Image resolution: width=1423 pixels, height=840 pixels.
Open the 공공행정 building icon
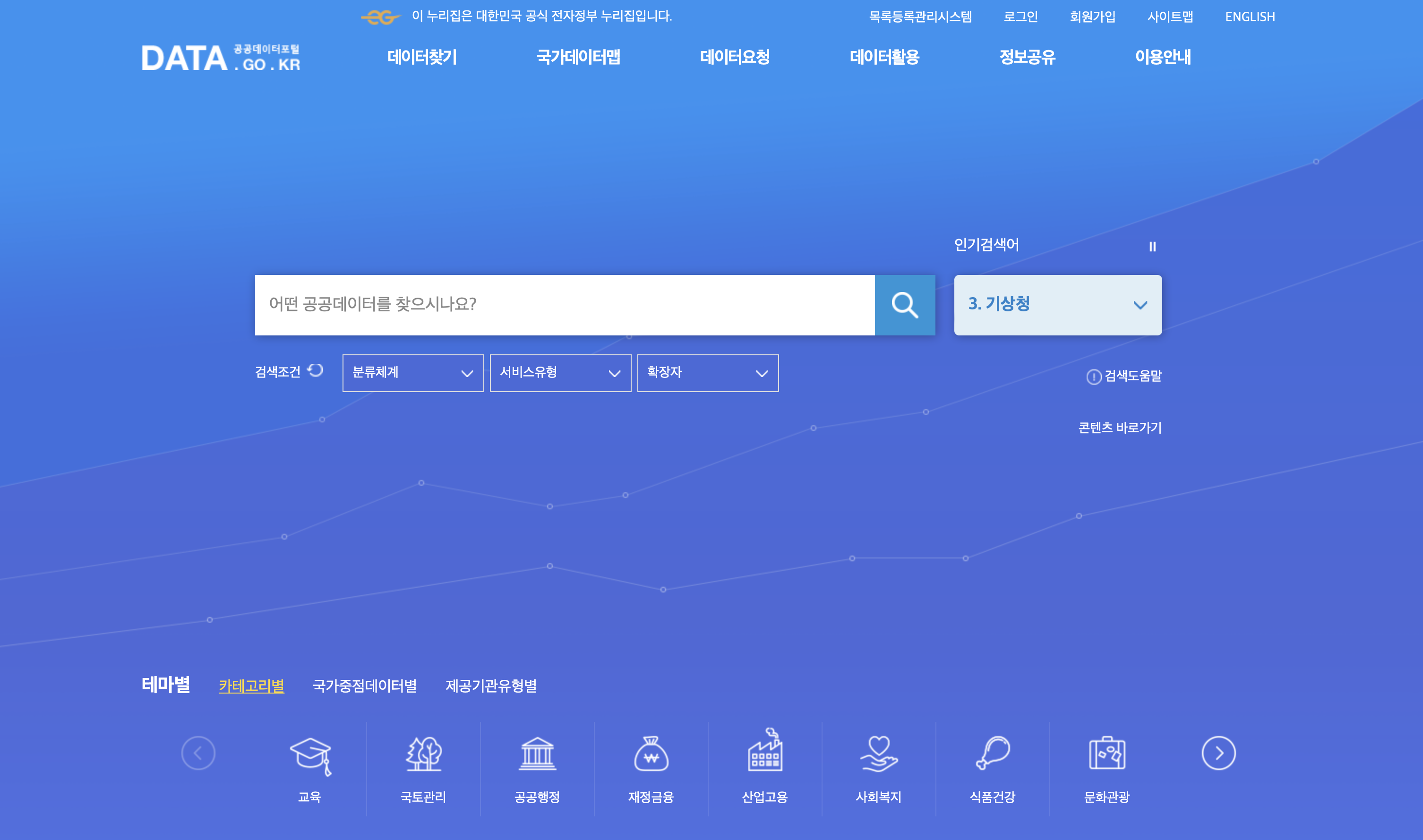click(x=538, y=754)
